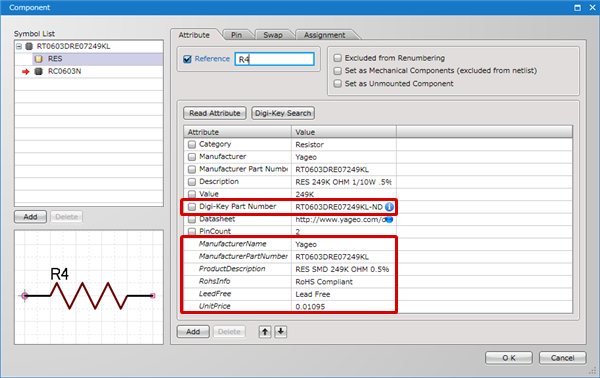Enable Excluded from Renumbering
Viewport: 600px width, 378px height.
pos(338,58)
